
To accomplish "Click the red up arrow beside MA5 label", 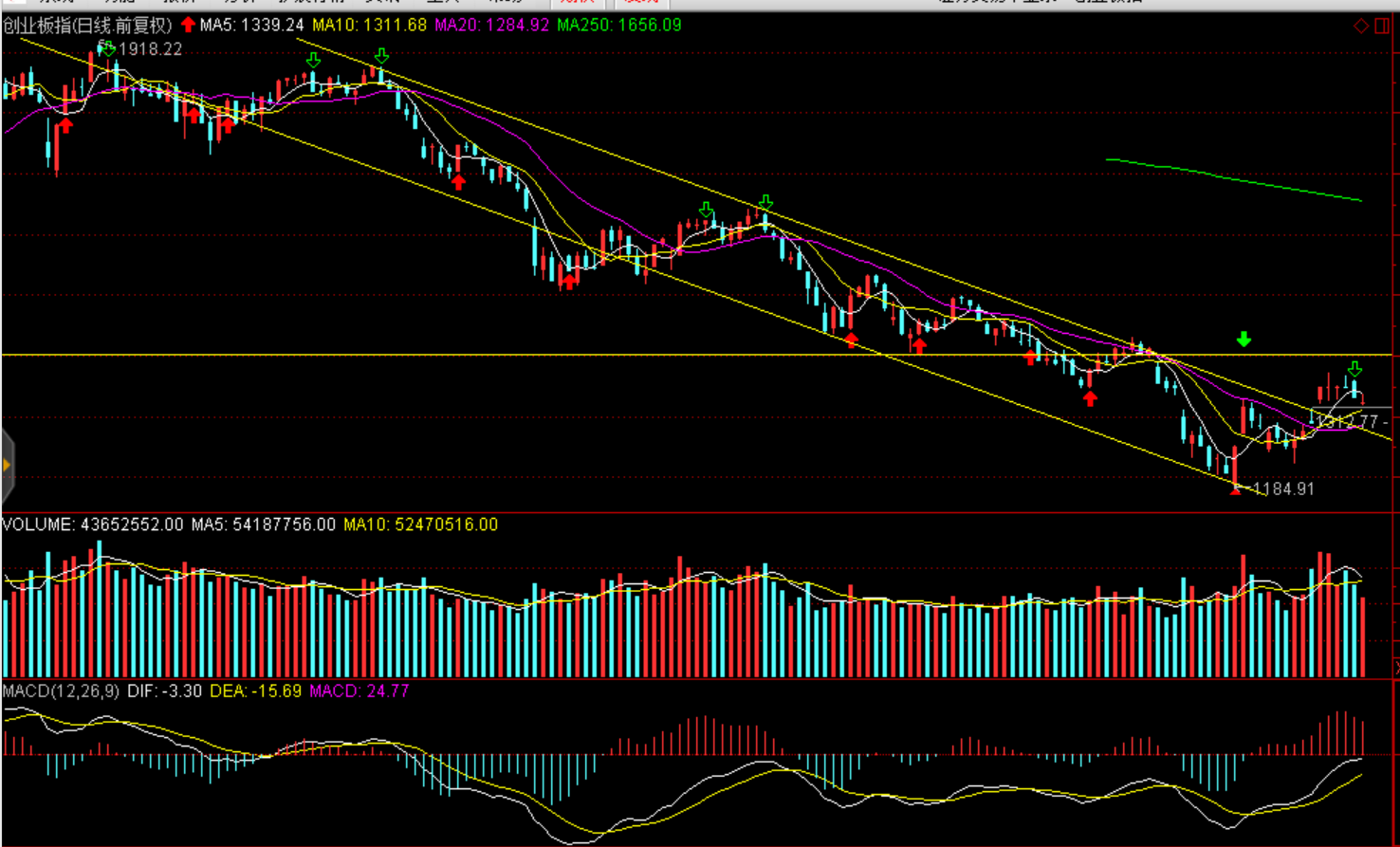I will (188, 25).
